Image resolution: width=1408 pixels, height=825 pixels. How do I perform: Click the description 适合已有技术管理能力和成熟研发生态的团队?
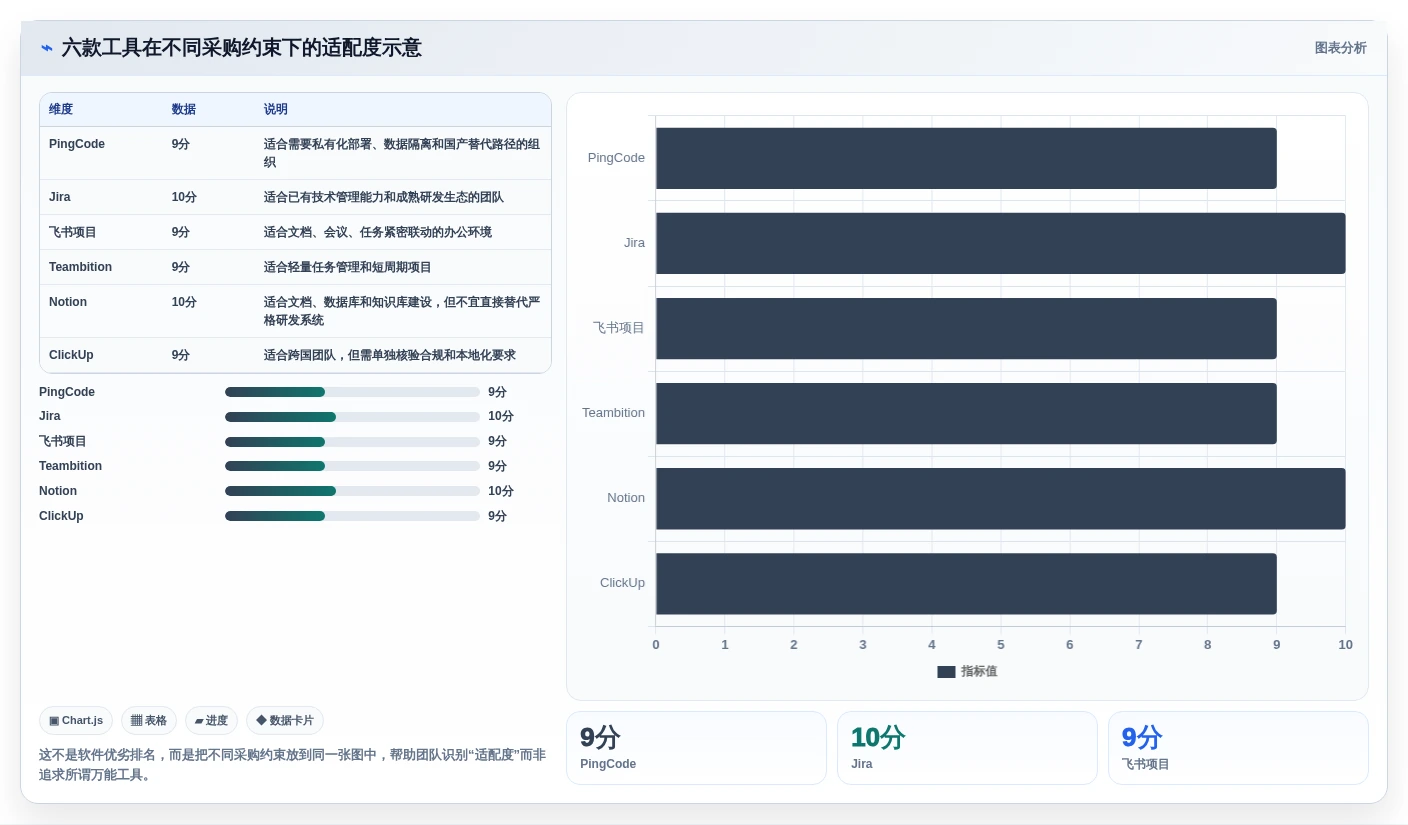[384, 197]
